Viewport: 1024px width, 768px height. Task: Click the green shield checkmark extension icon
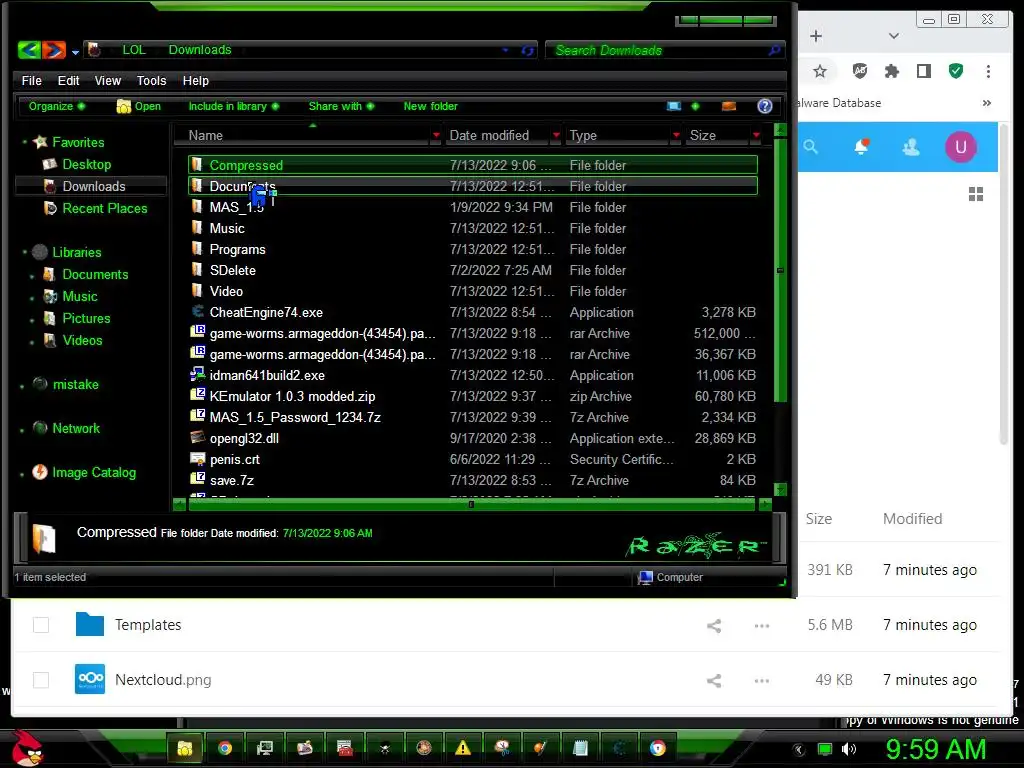[956, 71]
